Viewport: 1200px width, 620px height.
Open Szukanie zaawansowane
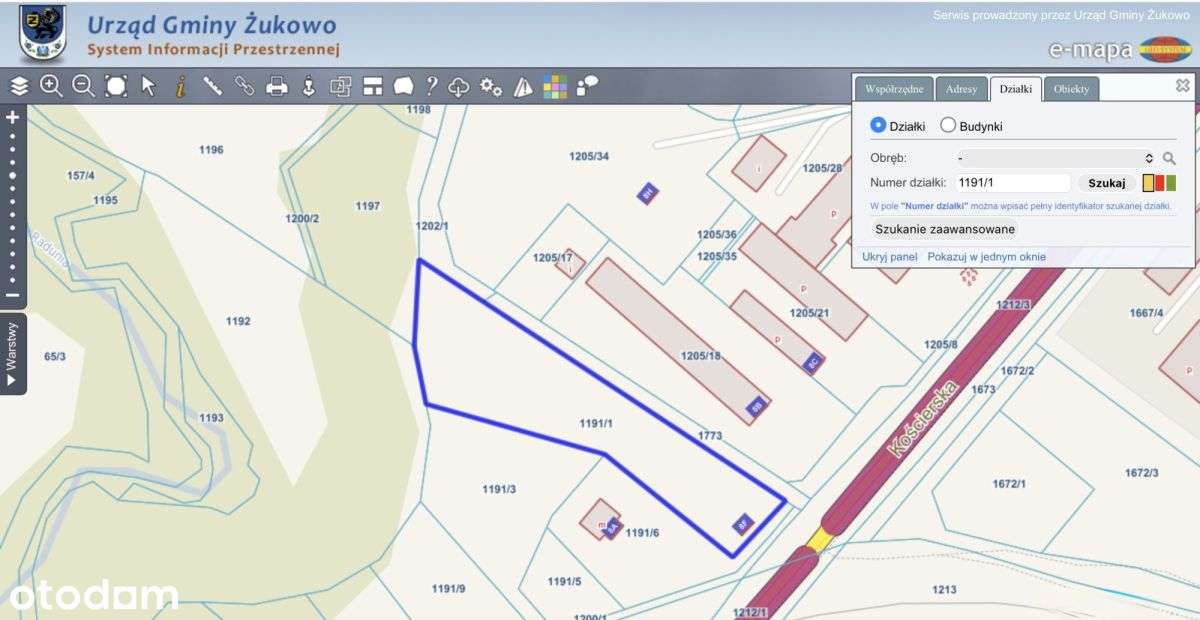pyautogui.click(x=945, y=229)
